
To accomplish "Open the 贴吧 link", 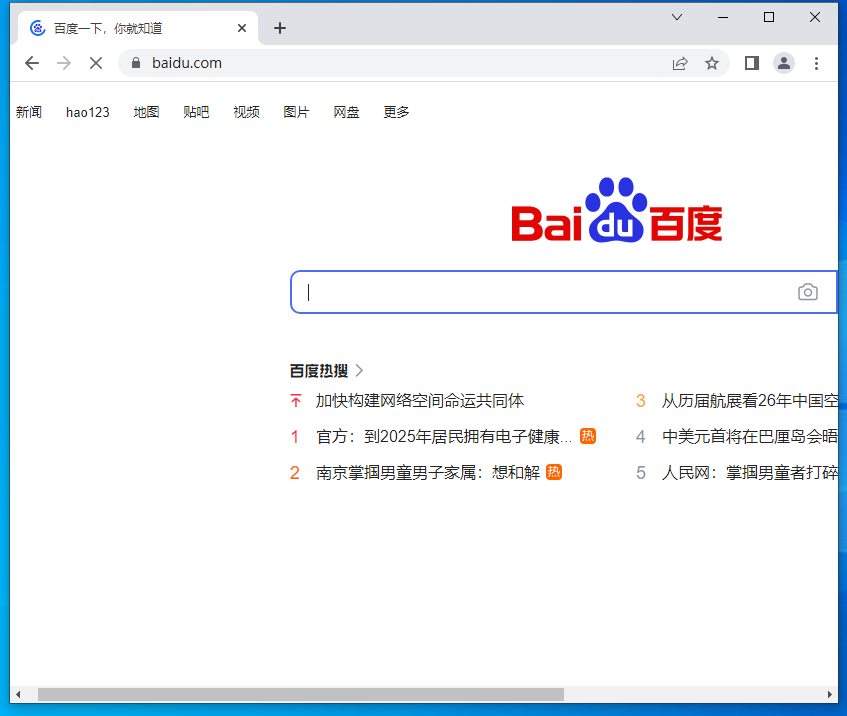I will tap(196, 112).
